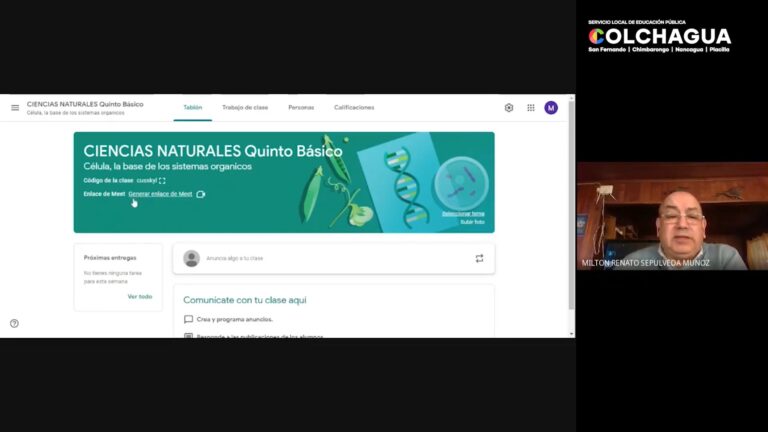Switch to the Tablón tab
This screenshot has width=768, height=432.
(192, 107)
